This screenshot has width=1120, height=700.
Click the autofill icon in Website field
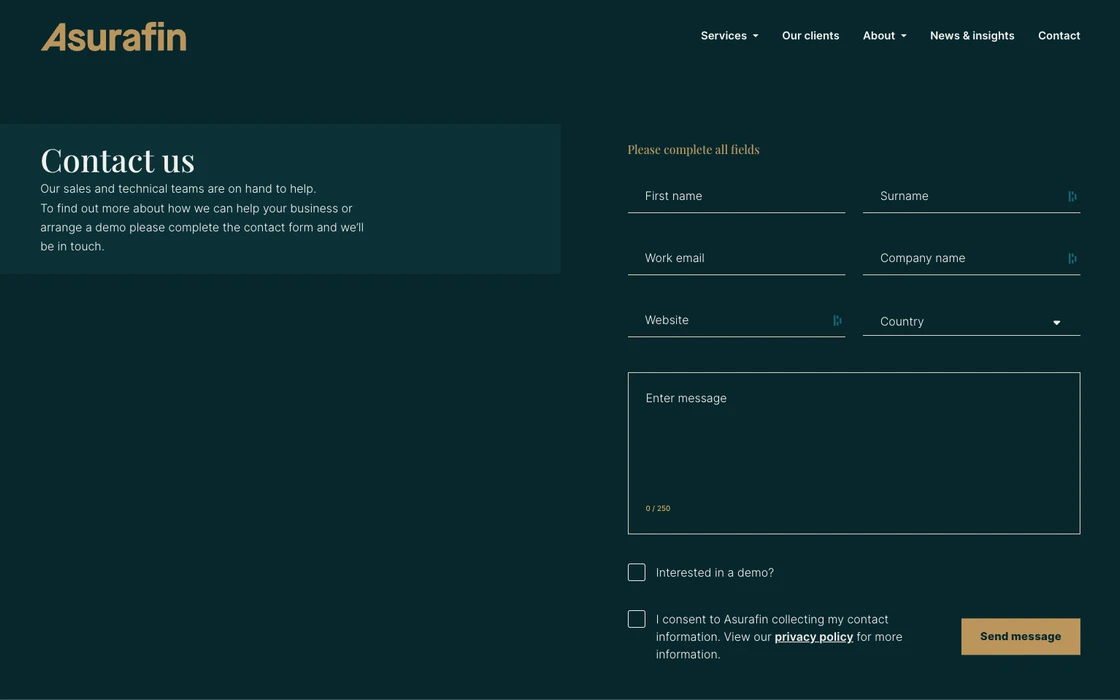click(x=837, y=321)
